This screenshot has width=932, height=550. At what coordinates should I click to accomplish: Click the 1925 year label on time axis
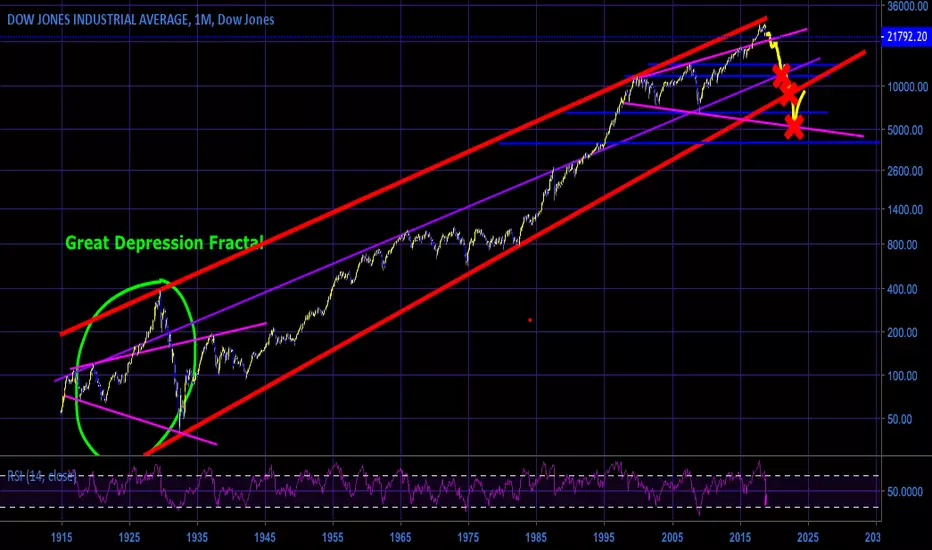click(x=129, y=538)
